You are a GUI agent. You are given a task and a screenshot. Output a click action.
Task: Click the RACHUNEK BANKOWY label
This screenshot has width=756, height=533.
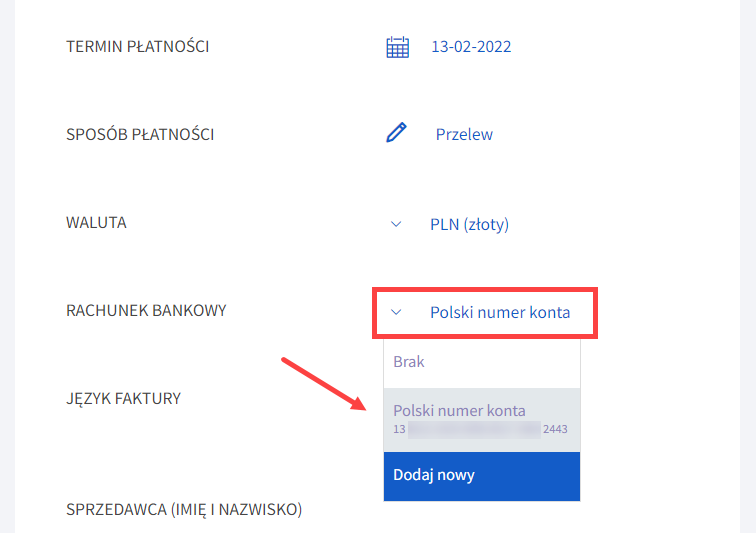146,311
